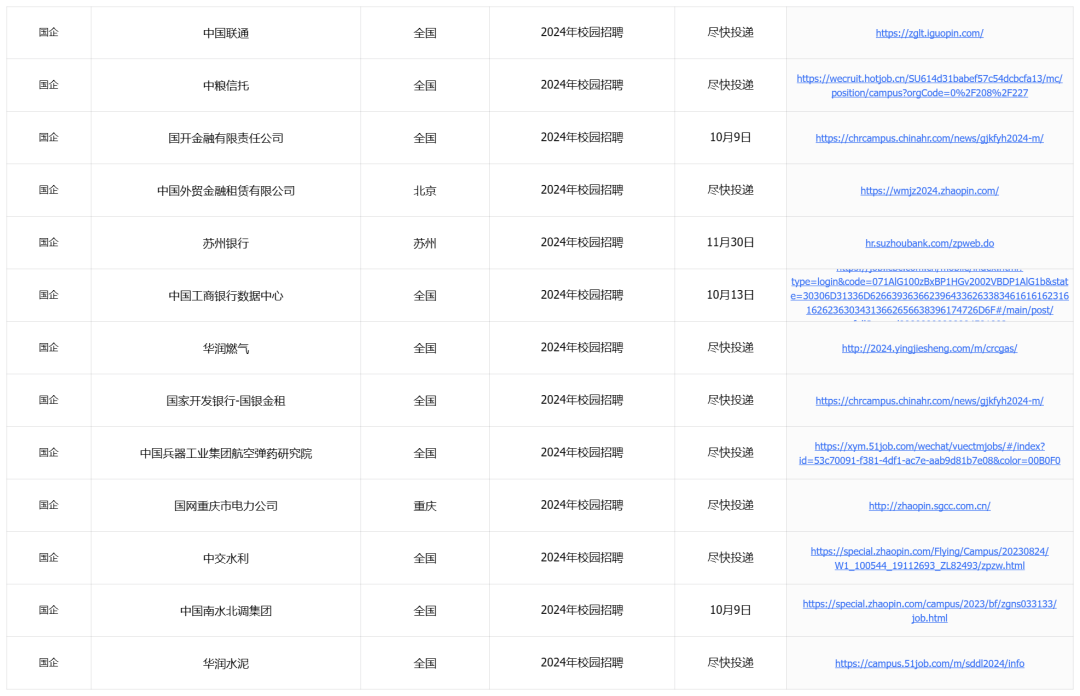Select the 中国工商银行数据中心 cell
The width and height of the screenshot is (1080, 696).
tap(226, 296)
